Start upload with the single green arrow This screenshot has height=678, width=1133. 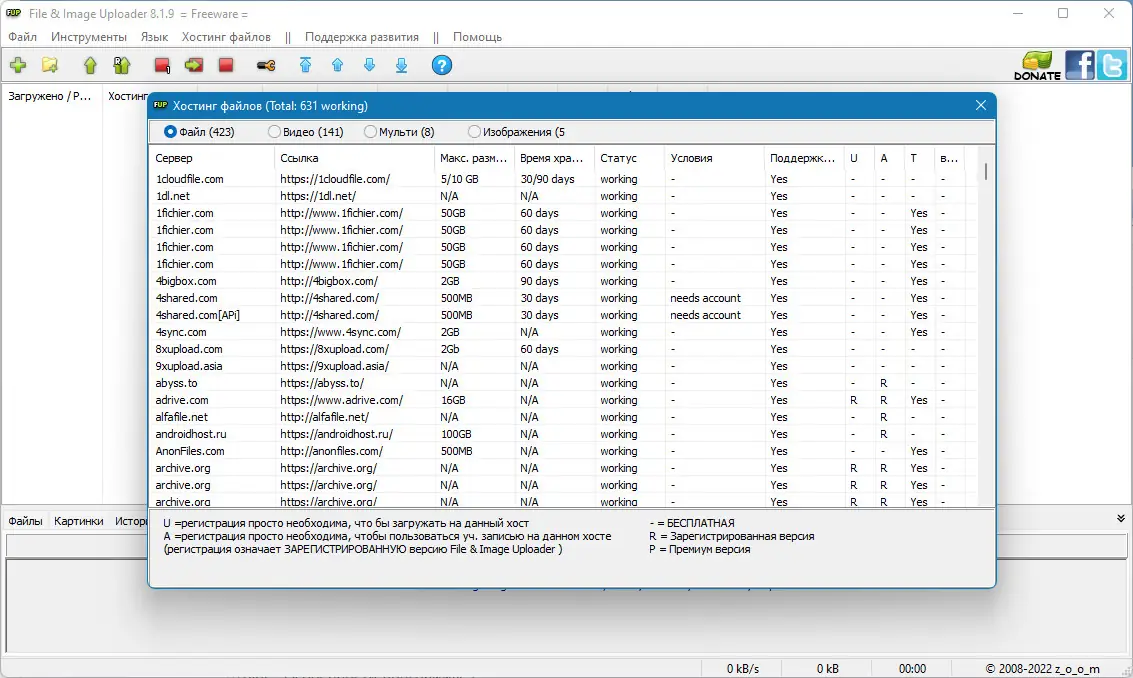point(90,65)
